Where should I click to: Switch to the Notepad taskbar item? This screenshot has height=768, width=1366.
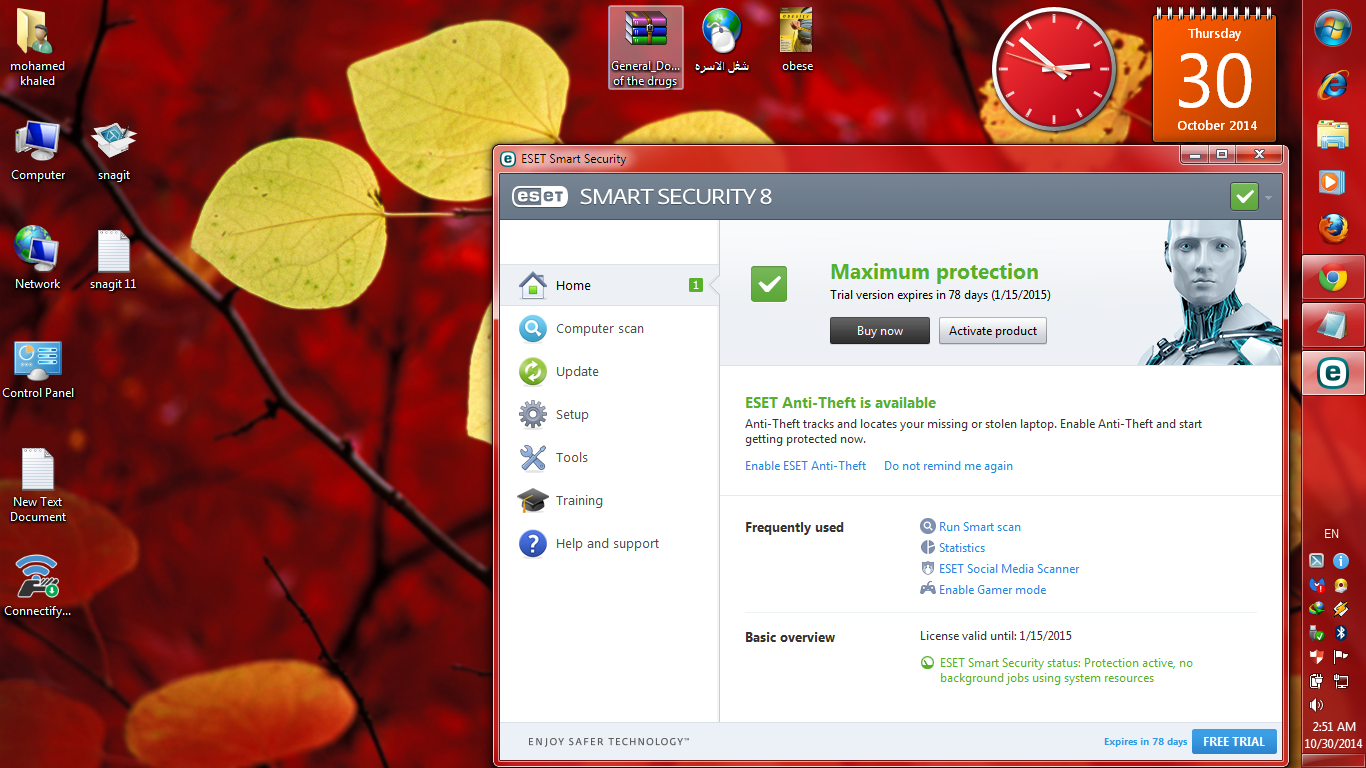tap(1333, 326)
